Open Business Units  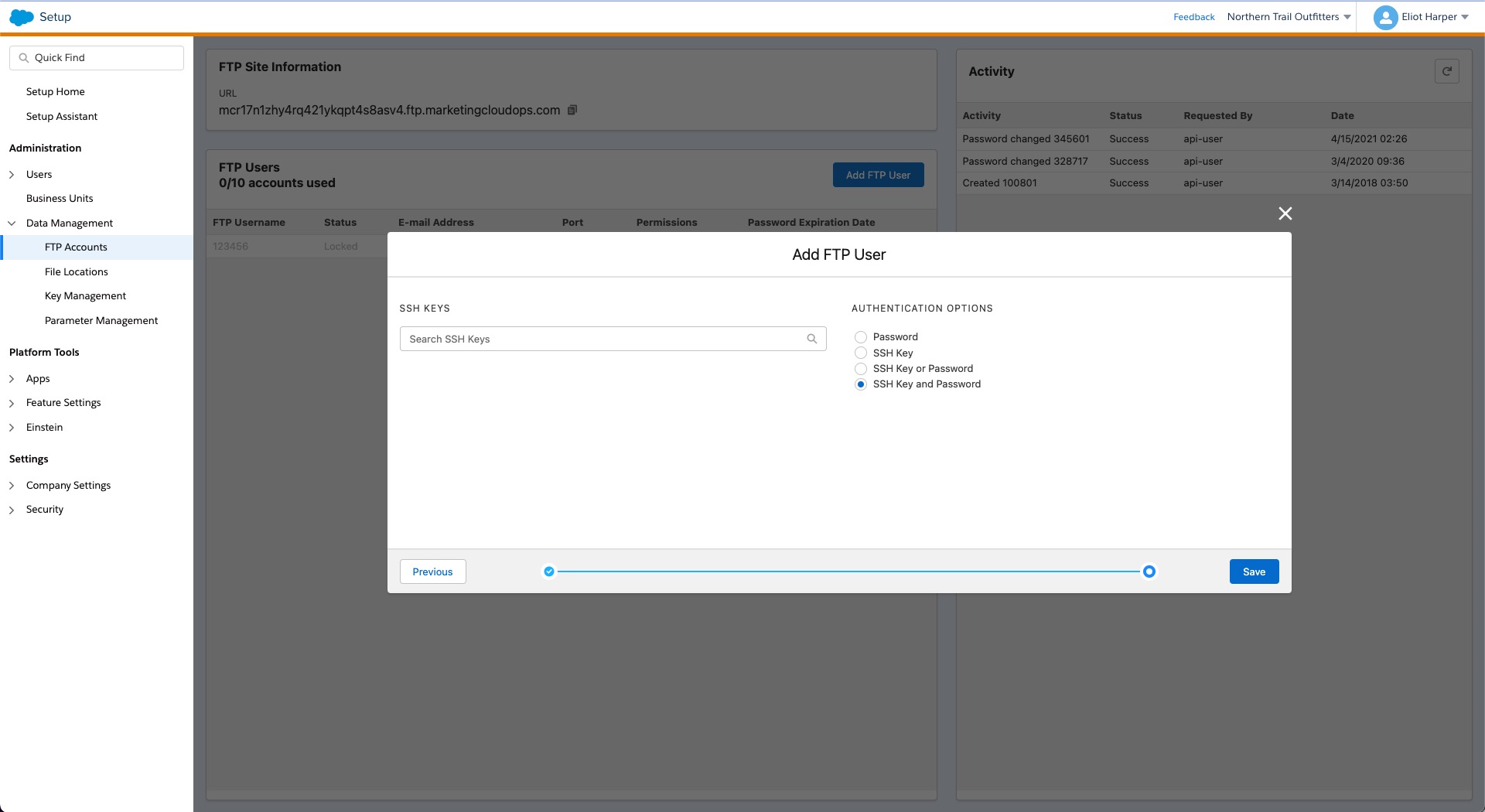click(x=60, y=198)
